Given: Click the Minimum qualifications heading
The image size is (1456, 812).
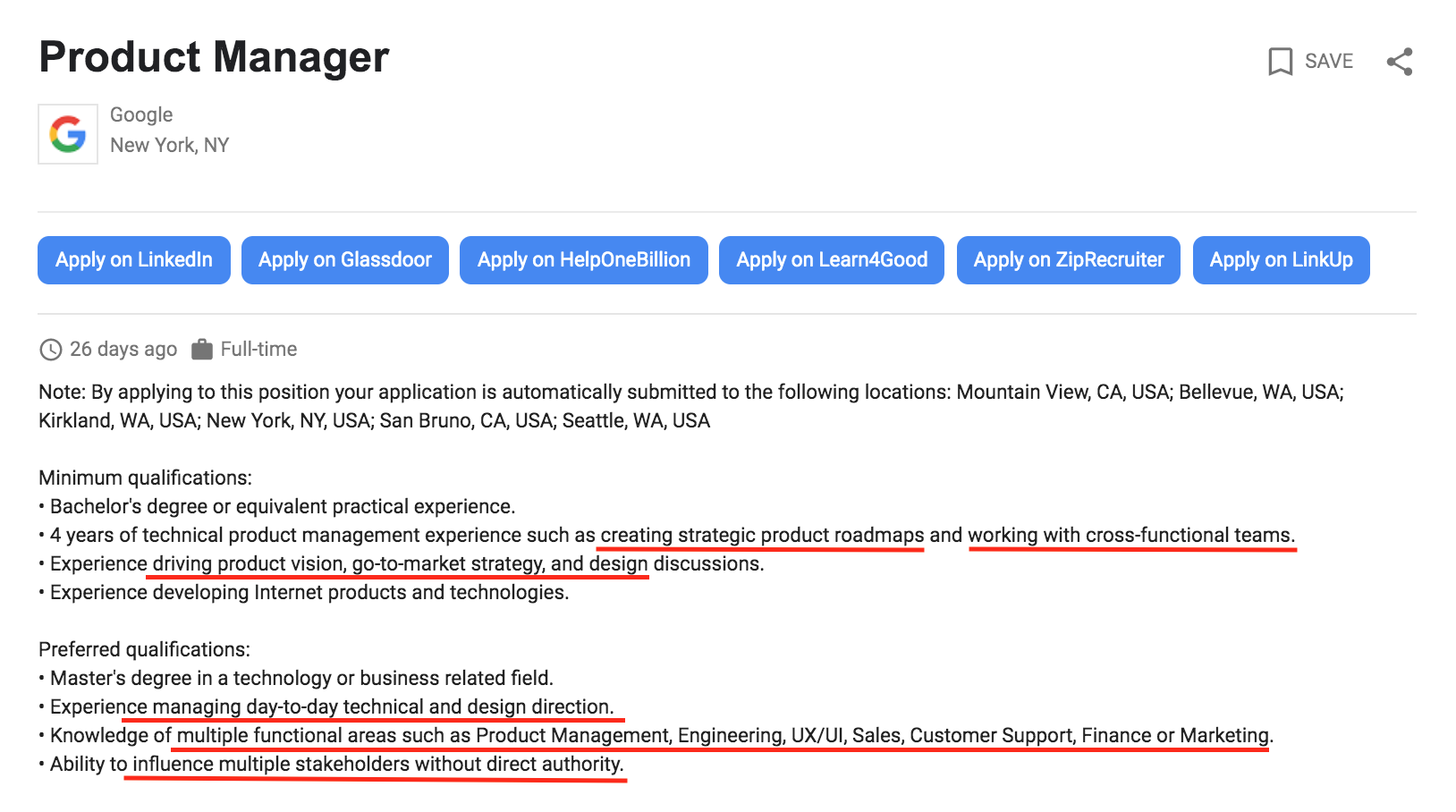Looking at the screenshot, I should (x=146, y=478).
